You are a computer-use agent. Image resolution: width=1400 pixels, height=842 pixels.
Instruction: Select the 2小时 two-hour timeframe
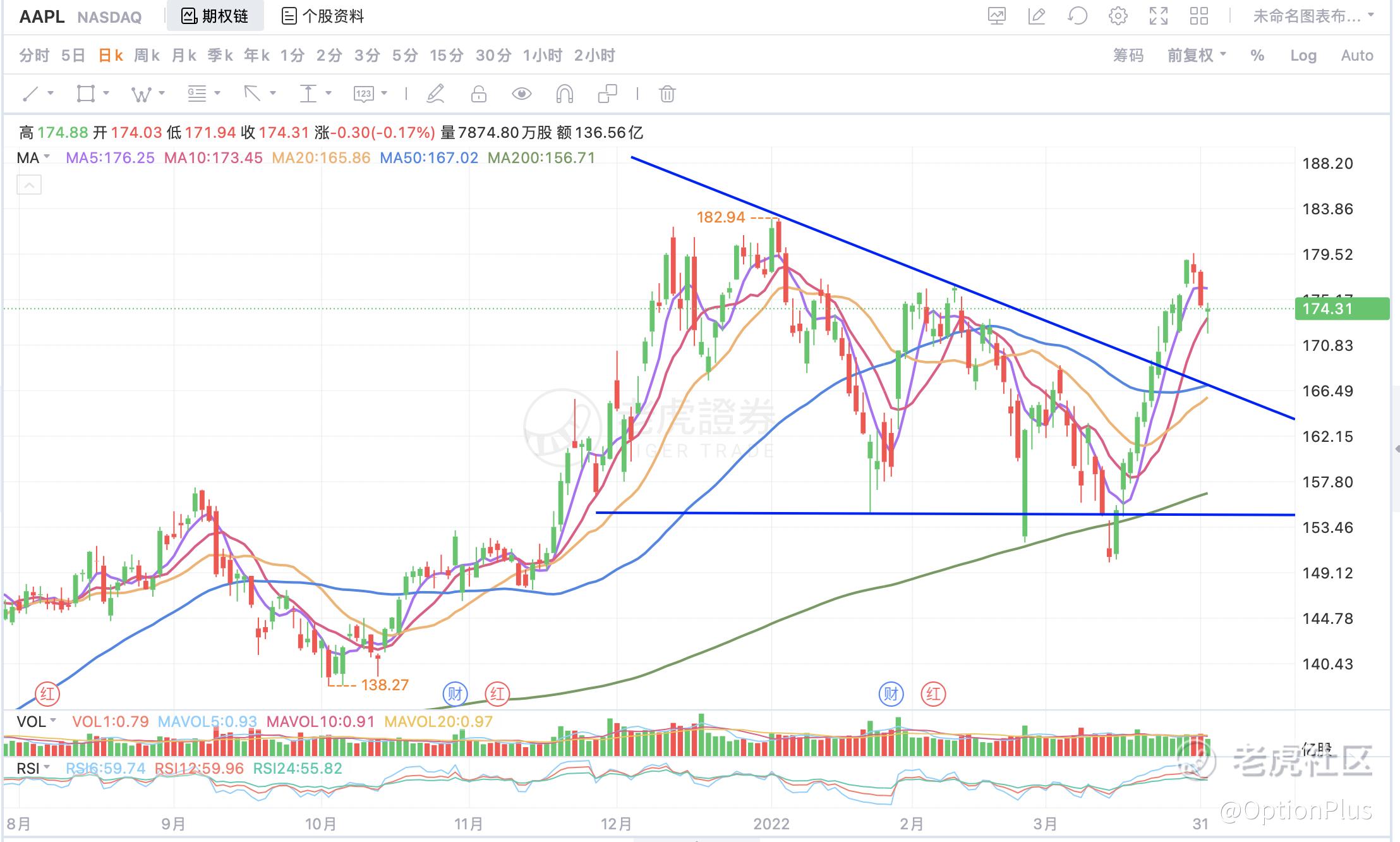[x=594, y=56]
